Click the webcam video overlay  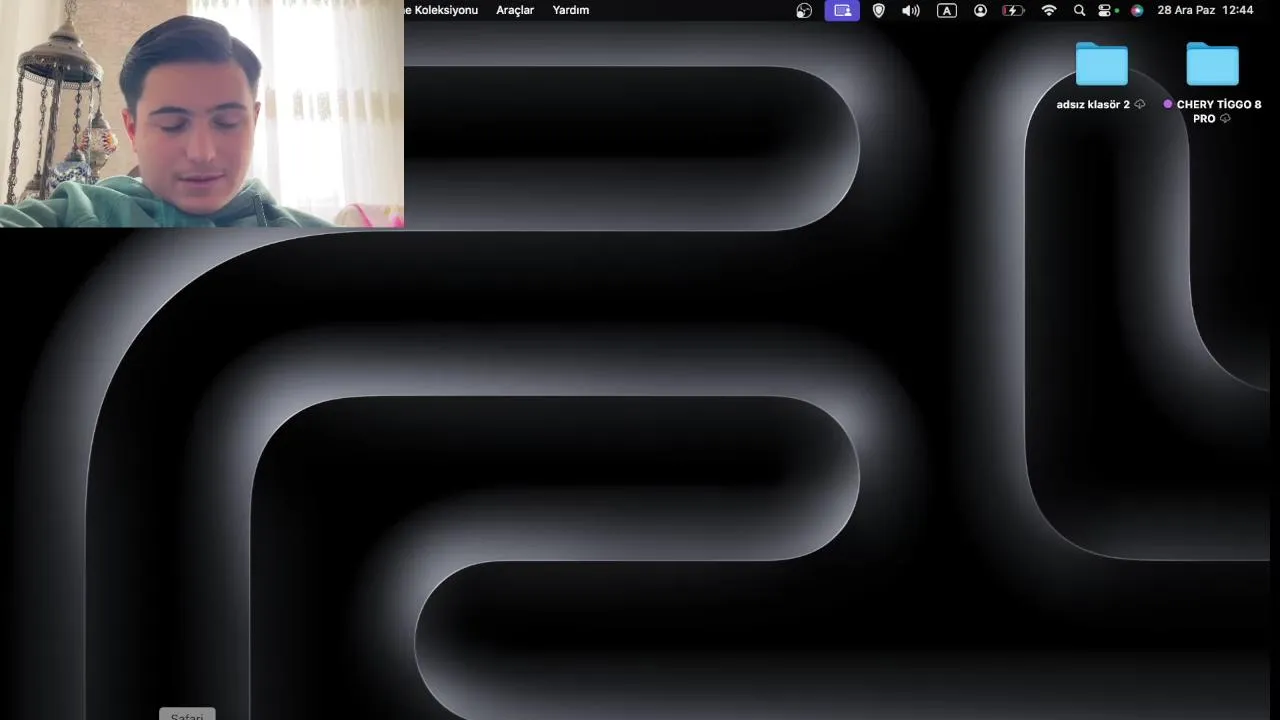click(x=202, y=114)
